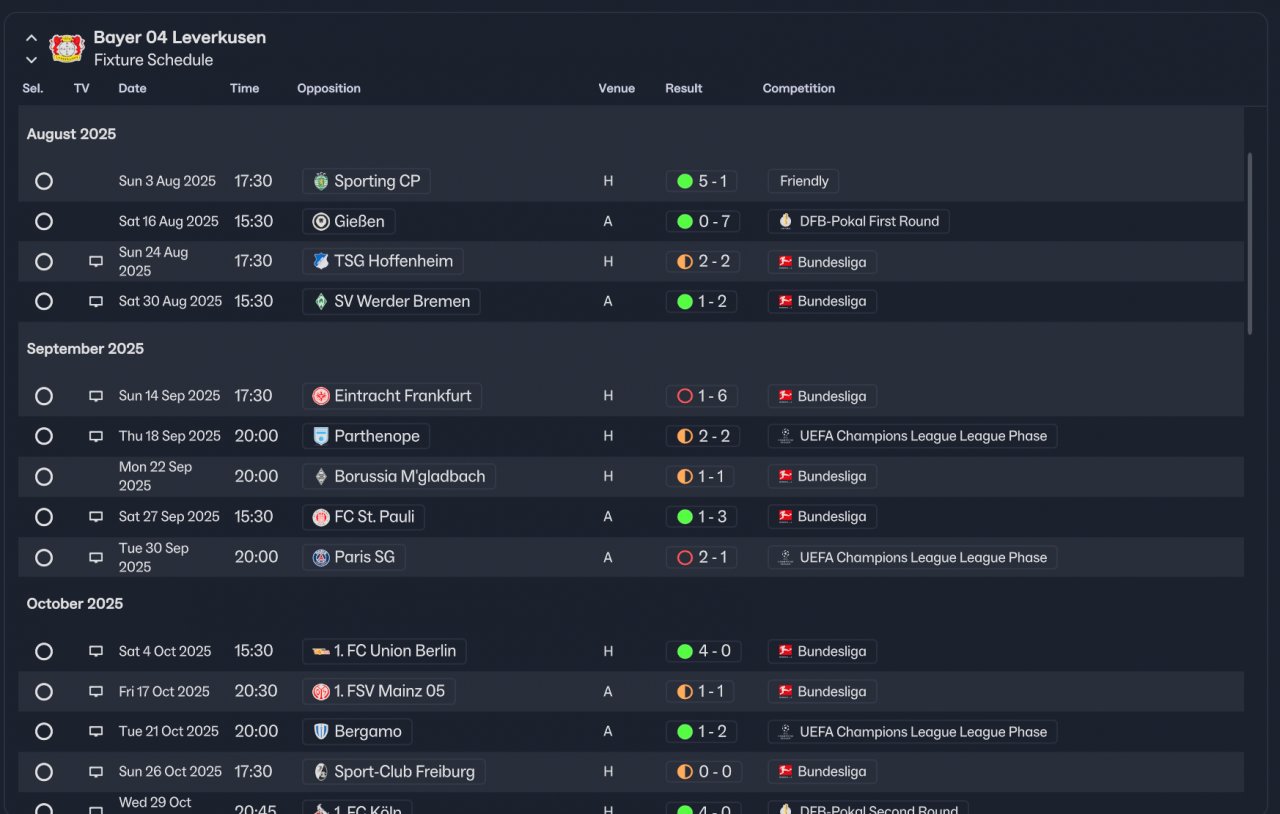Click the Gießen club logo
Image resolution: width=1280 pixels, height=814 pixels.
(x=321, y=221)
